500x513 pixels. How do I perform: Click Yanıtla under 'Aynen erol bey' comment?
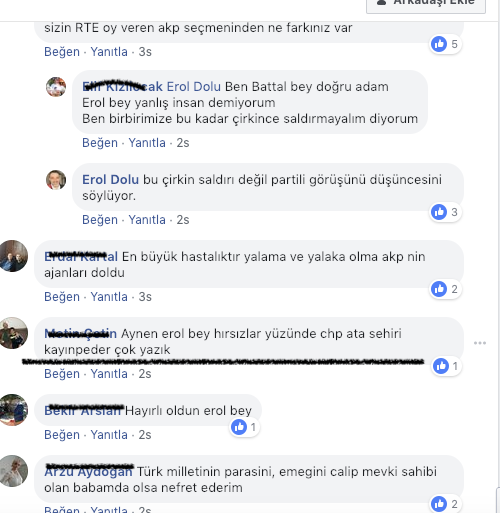pyautogui.click(x=109, y=374)
